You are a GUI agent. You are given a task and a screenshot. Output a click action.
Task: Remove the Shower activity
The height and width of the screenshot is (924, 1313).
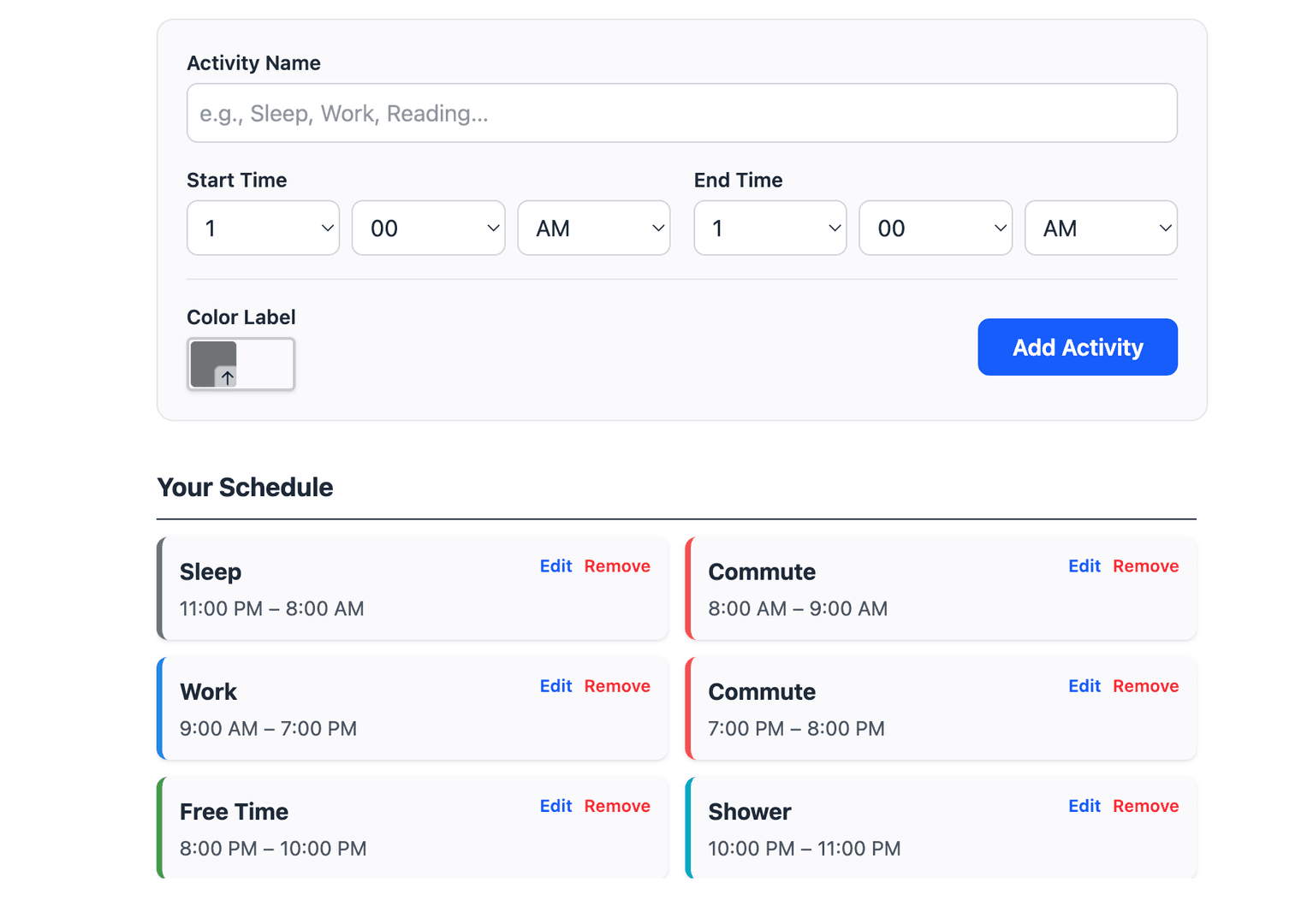coord(1146,806)
